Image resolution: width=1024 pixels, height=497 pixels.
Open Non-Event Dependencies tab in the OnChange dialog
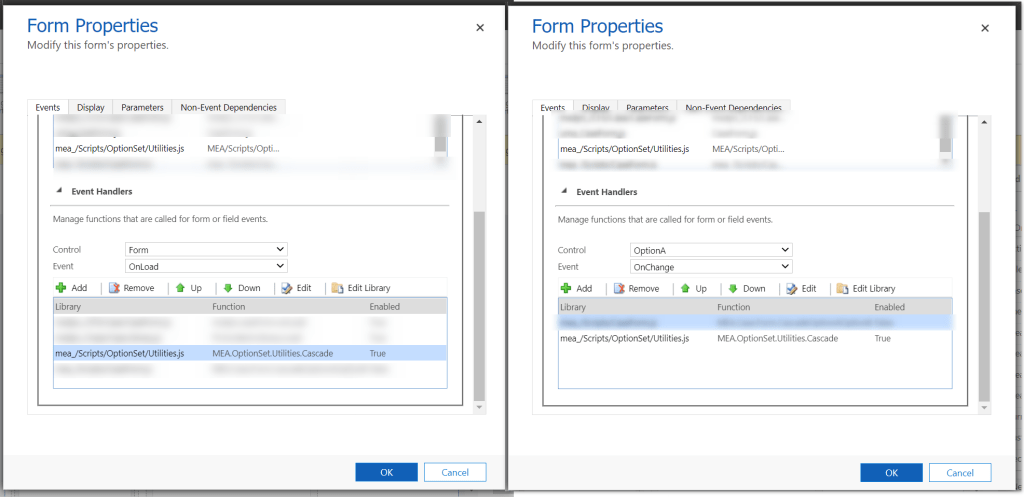click(733, 108)
